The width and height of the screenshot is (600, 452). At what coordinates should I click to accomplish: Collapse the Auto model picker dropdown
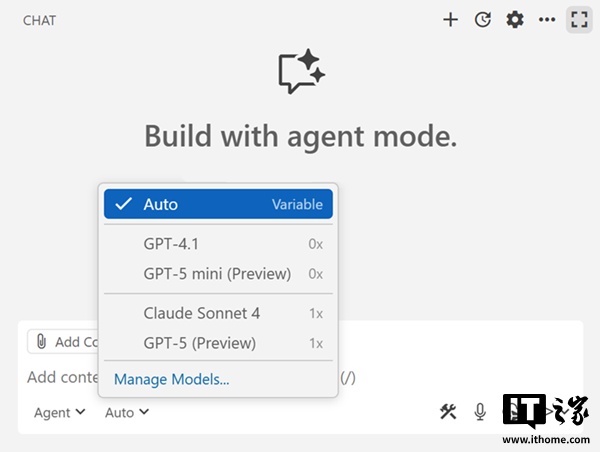coord(127,412)
